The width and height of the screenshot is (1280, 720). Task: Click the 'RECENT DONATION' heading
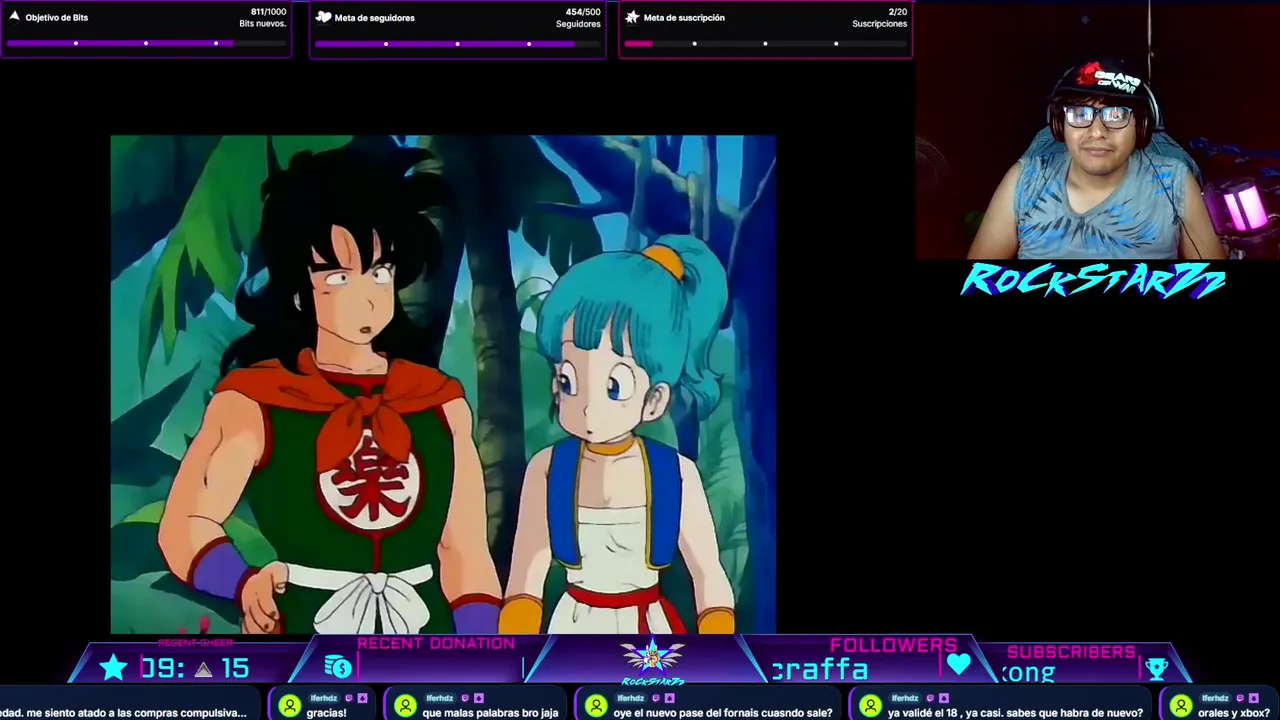tap(436, 643)
